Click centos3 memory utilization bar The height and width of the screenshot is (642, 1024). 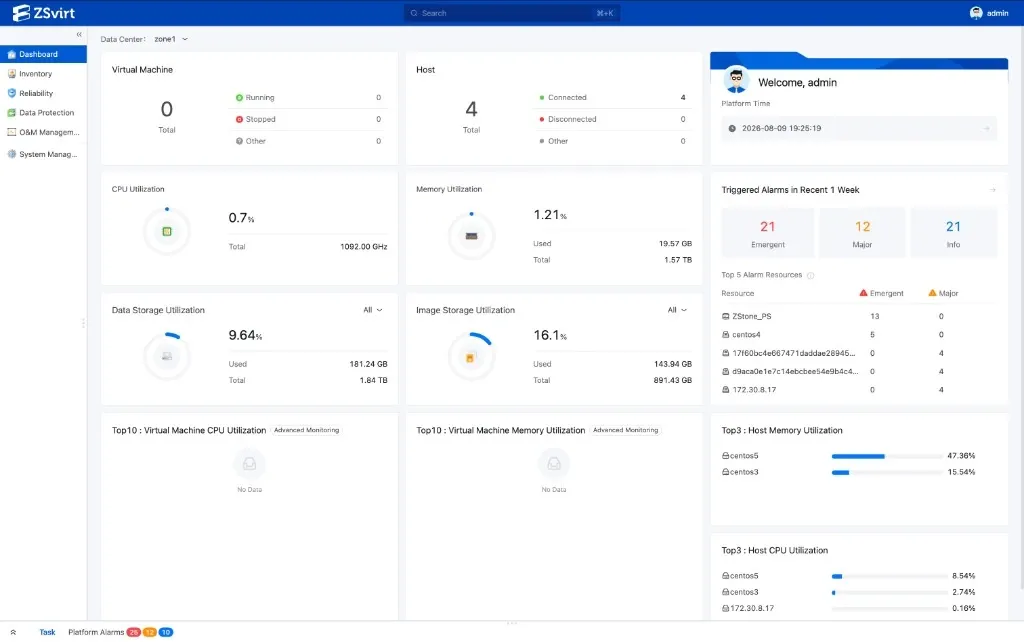(887, 472)
